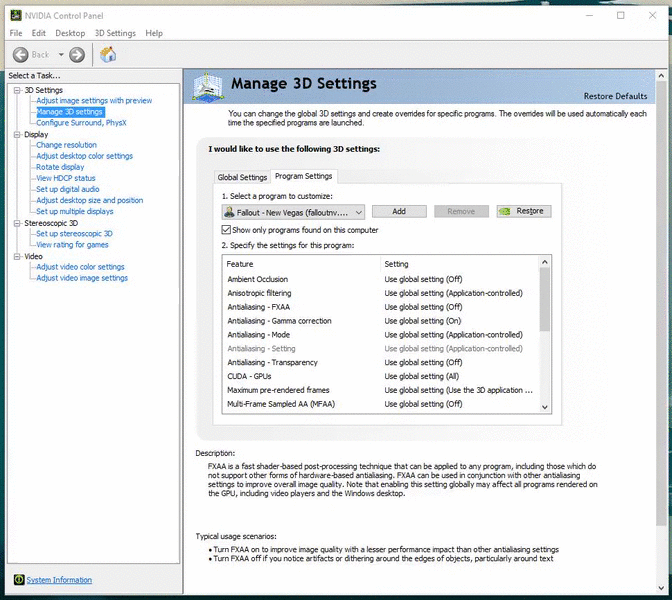Open View HDCP status
The width and height of the screenshot is (672, 600).
[x=66, y=178]
